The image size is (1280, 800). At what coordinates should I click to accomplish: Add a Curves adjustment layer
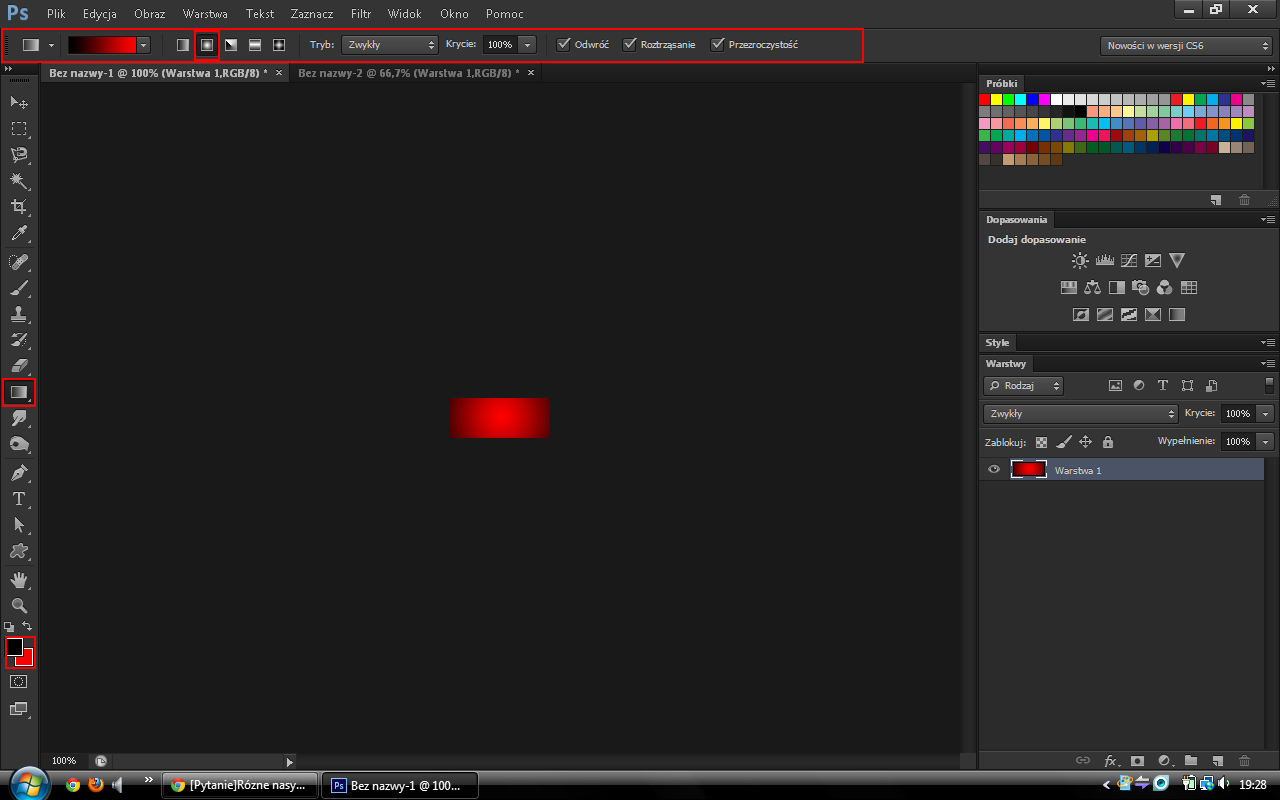pyautogui.click(x=1128, y=261)
